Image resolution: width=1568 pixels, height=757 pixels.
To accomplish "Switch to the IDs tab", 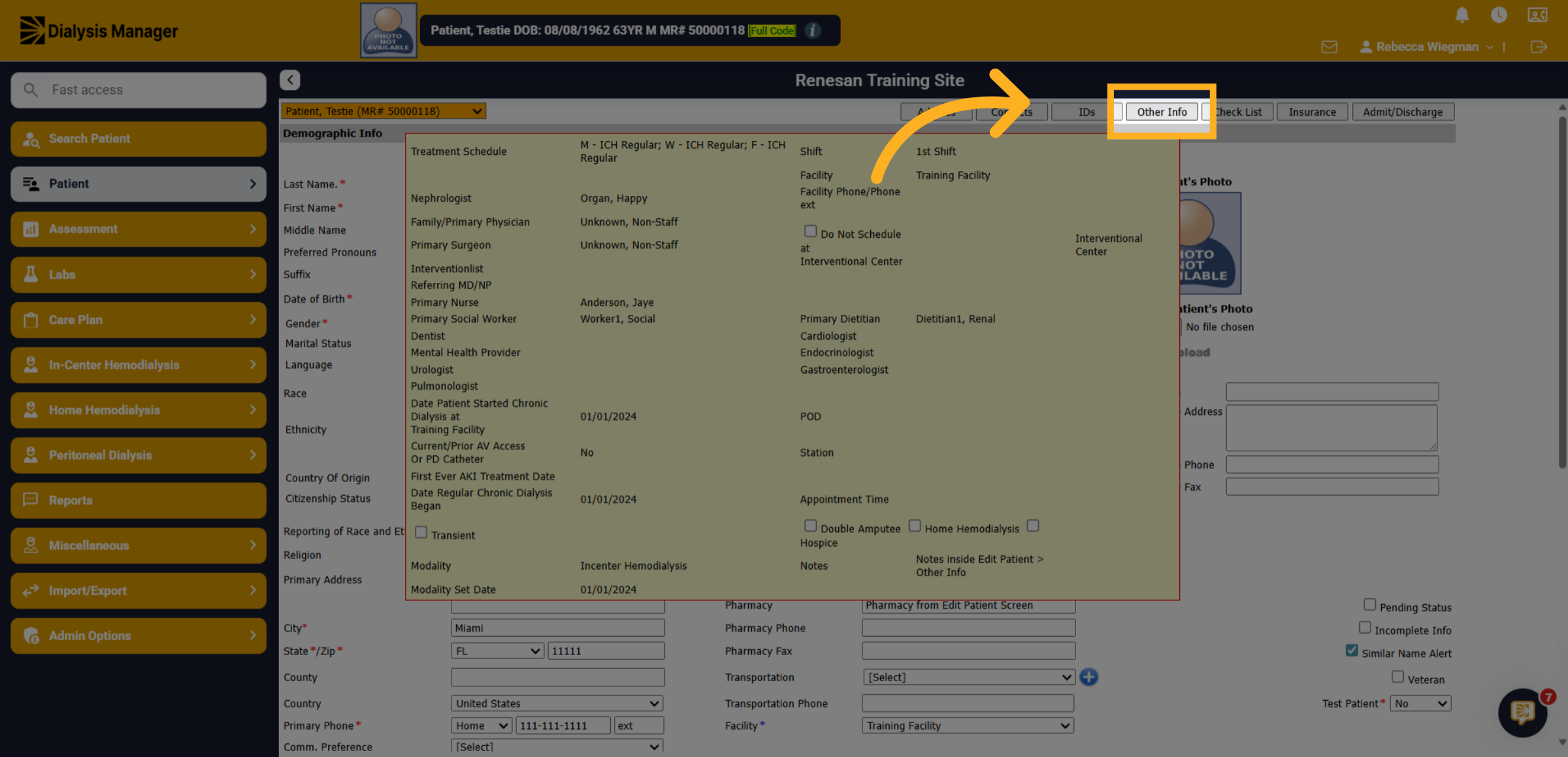I will tap(1086, 112).
